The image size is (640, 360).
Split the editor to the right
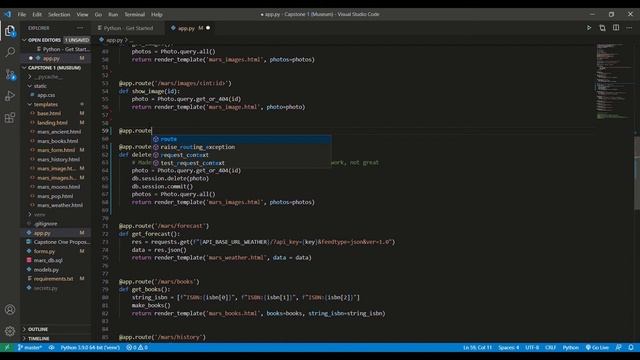click(x=616, y=28)
